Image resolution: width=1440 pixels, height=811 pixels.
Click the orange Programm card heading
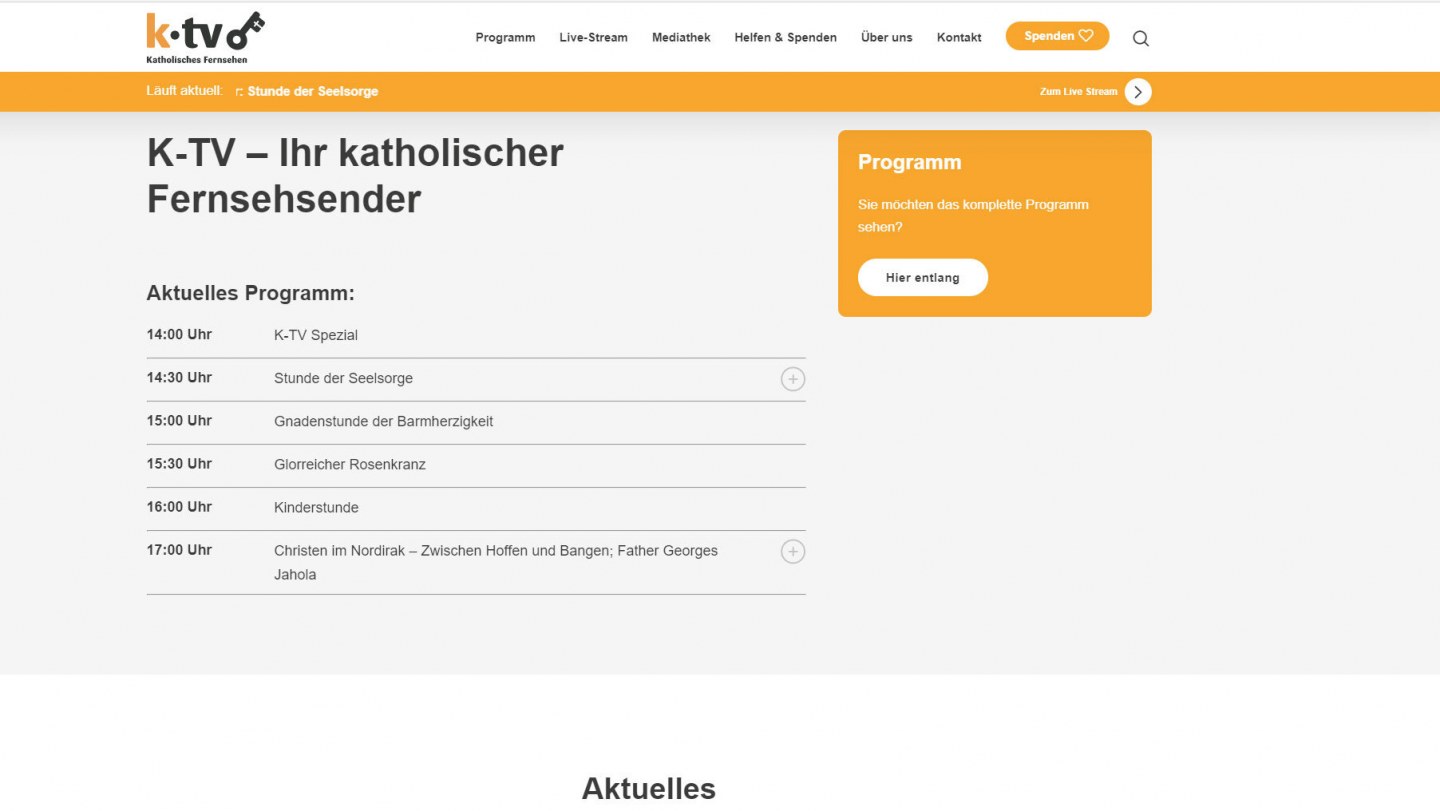[x=909, y=163]
